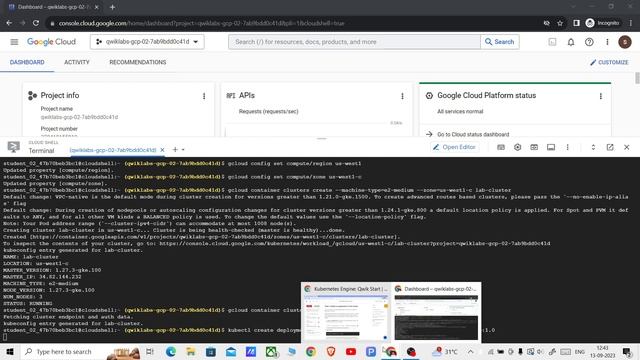Open the console.cloud.google.com kubernetes workload URL

(355, 244)
